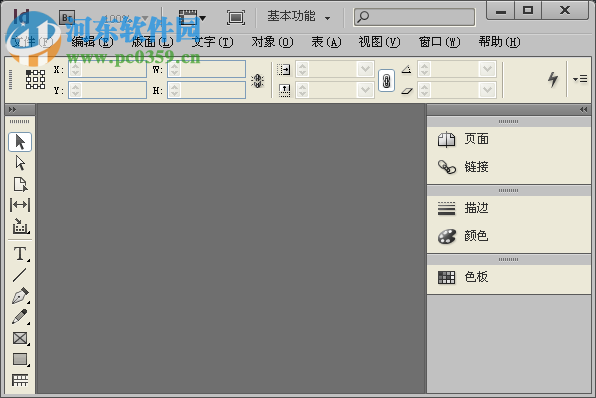Image resolution: width=596 pixels, height=398 pixels.
Task: Click the scale Y percentage stepper arrows
Action: (303, 90)
